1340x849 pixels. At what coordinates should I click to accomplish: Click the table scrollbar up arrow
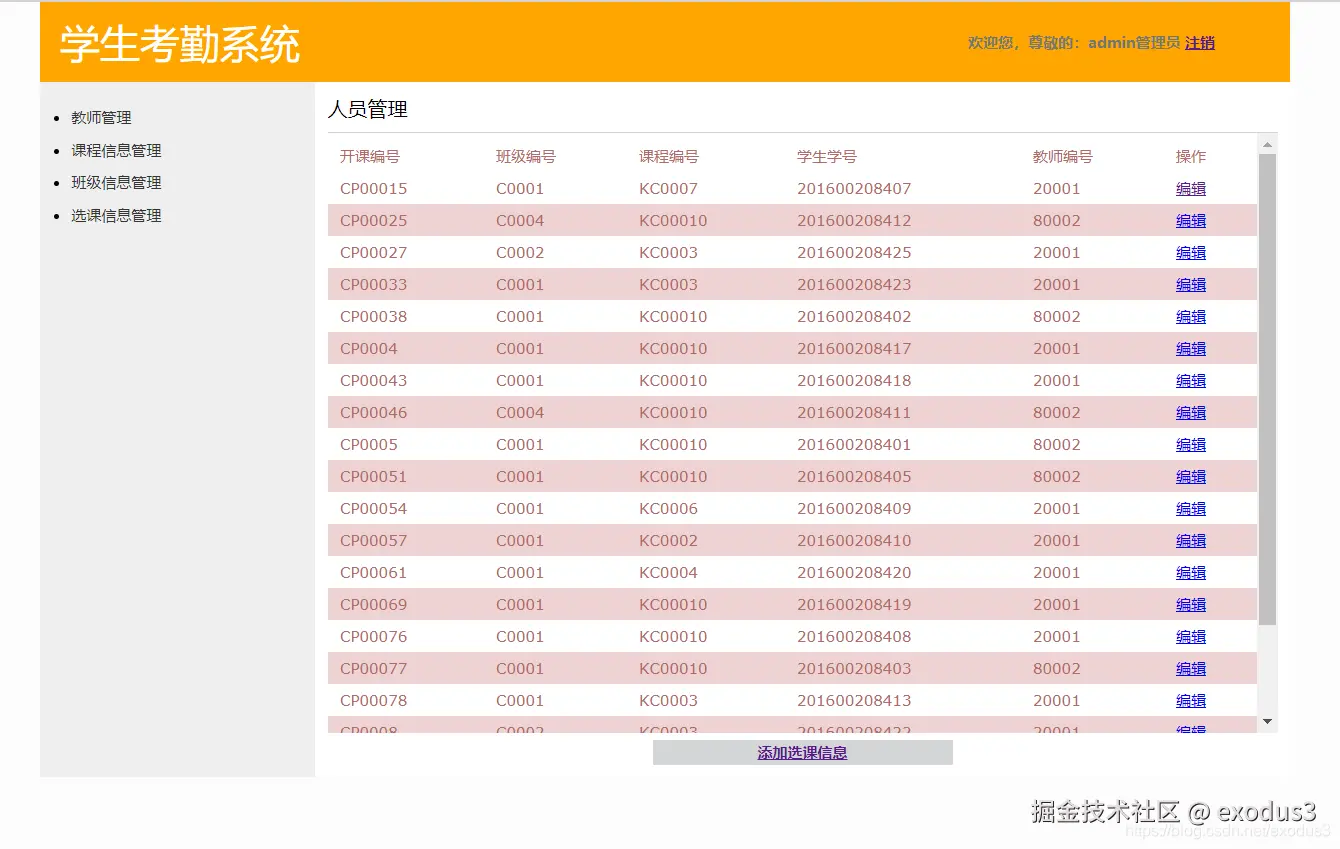coord(1267,144)
